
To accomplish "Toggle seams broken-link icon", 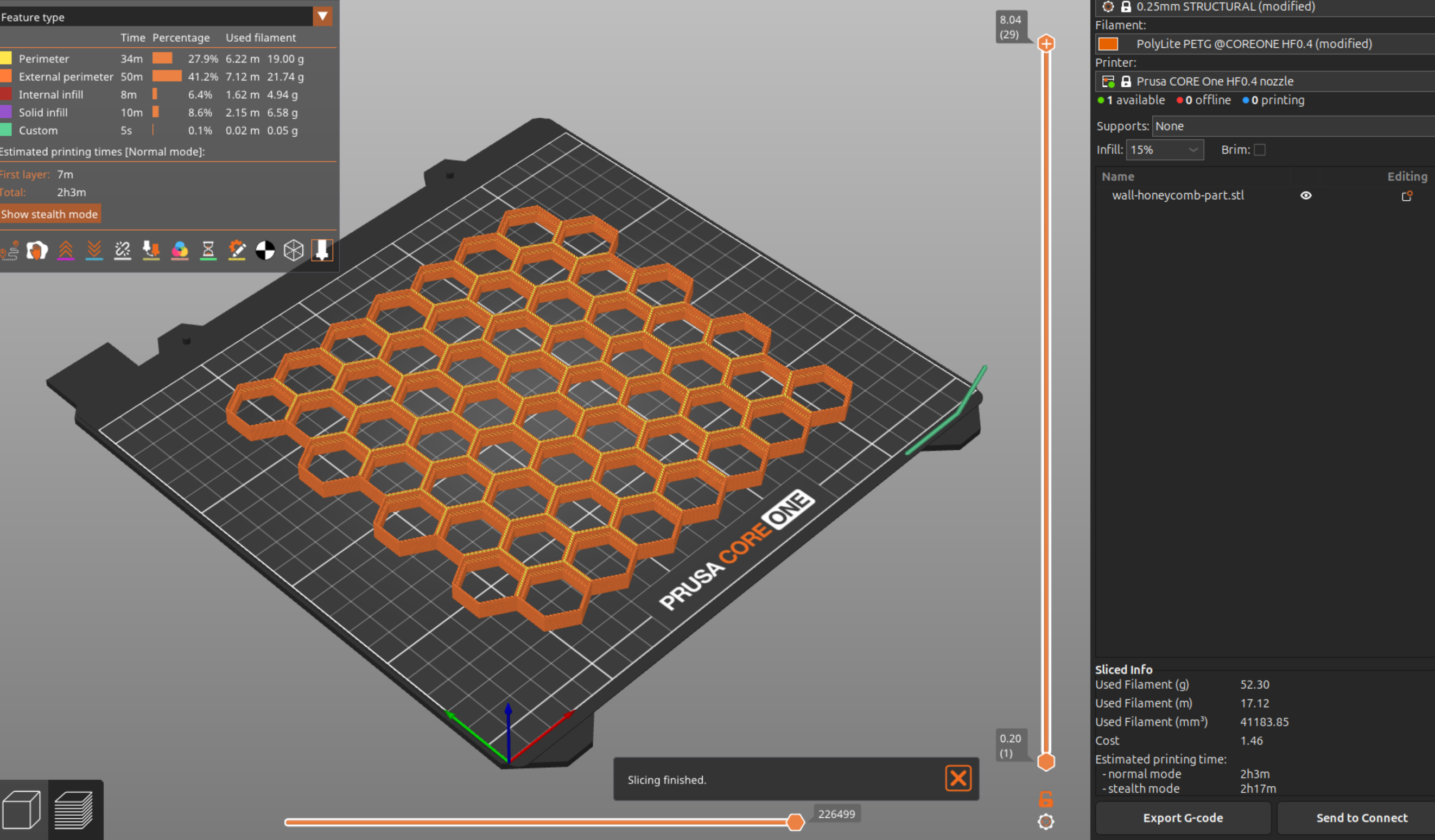I will (x=123, y=251).
